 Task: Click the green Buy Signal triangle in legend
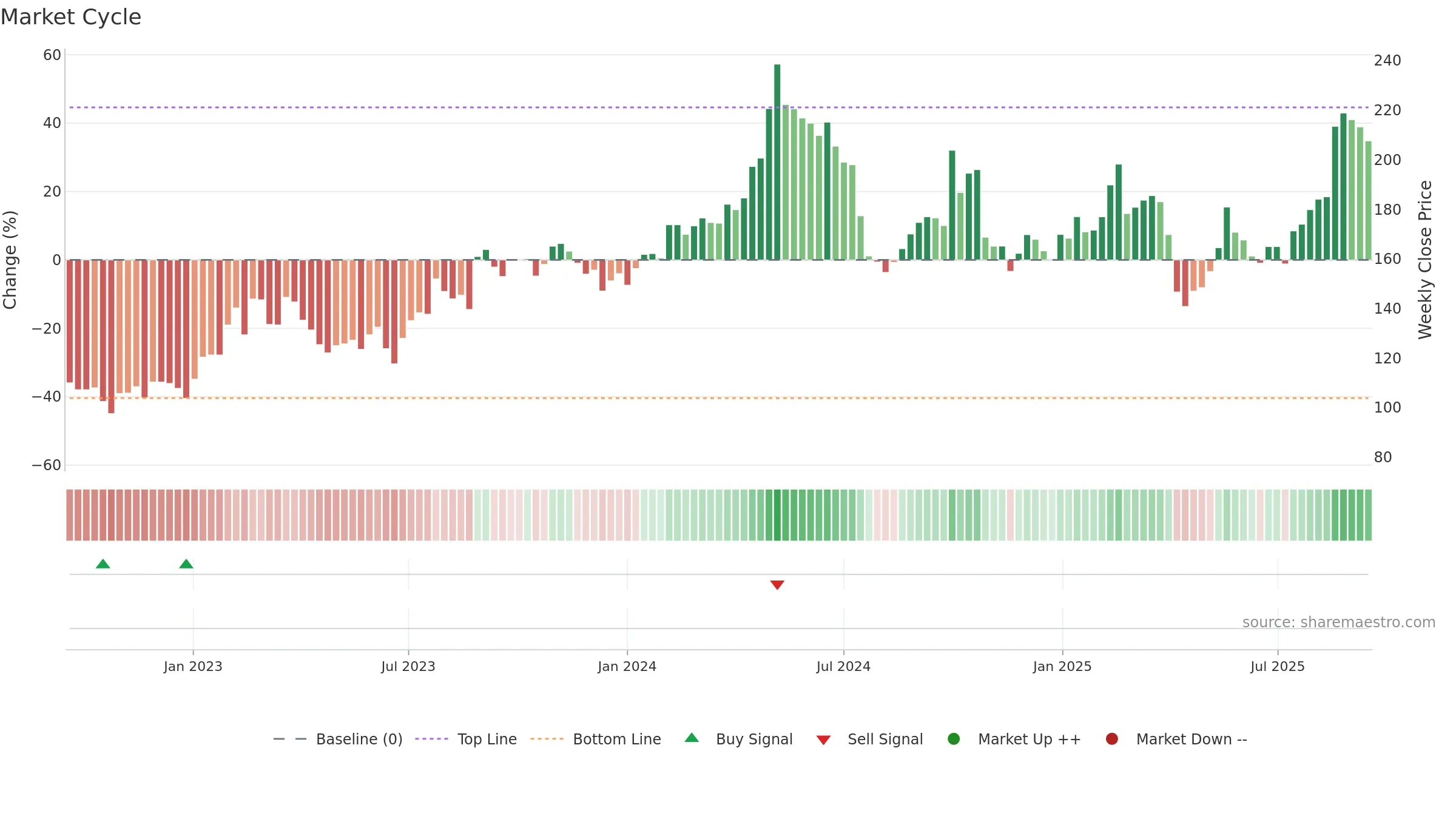(692, 738)
